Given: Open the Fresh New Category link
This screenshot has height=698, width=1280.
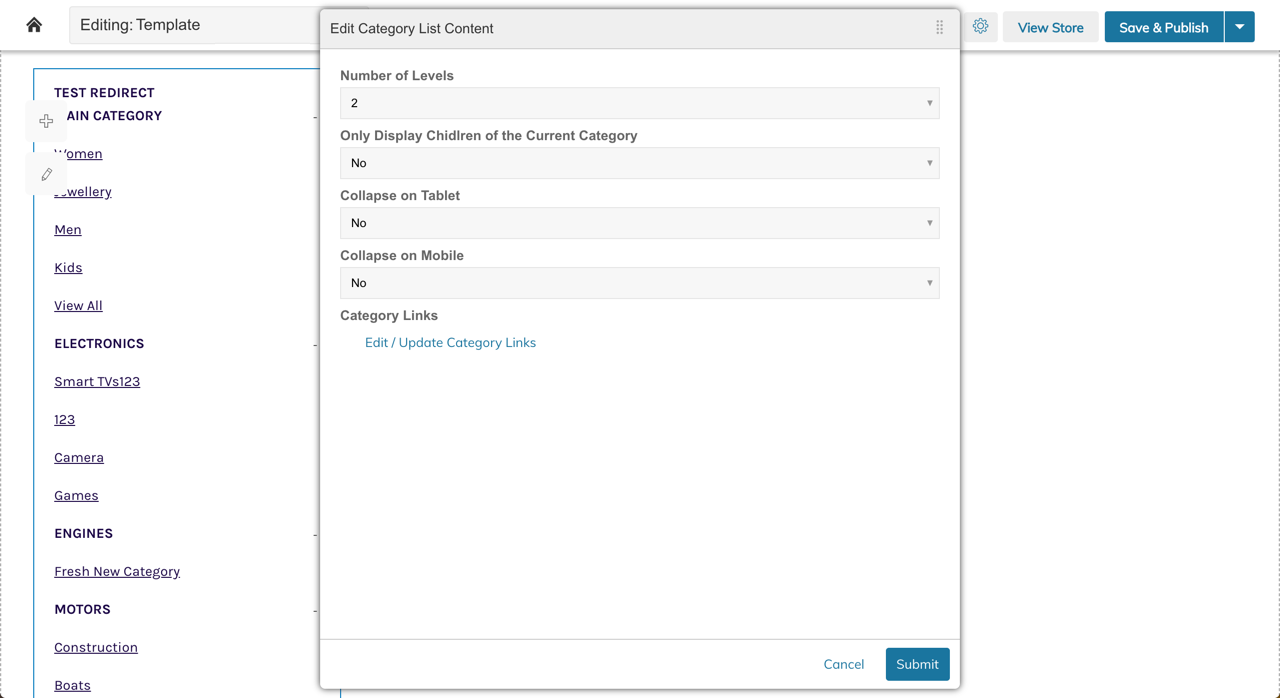Looking at the screenshot, I should click(x=117, y=571).
